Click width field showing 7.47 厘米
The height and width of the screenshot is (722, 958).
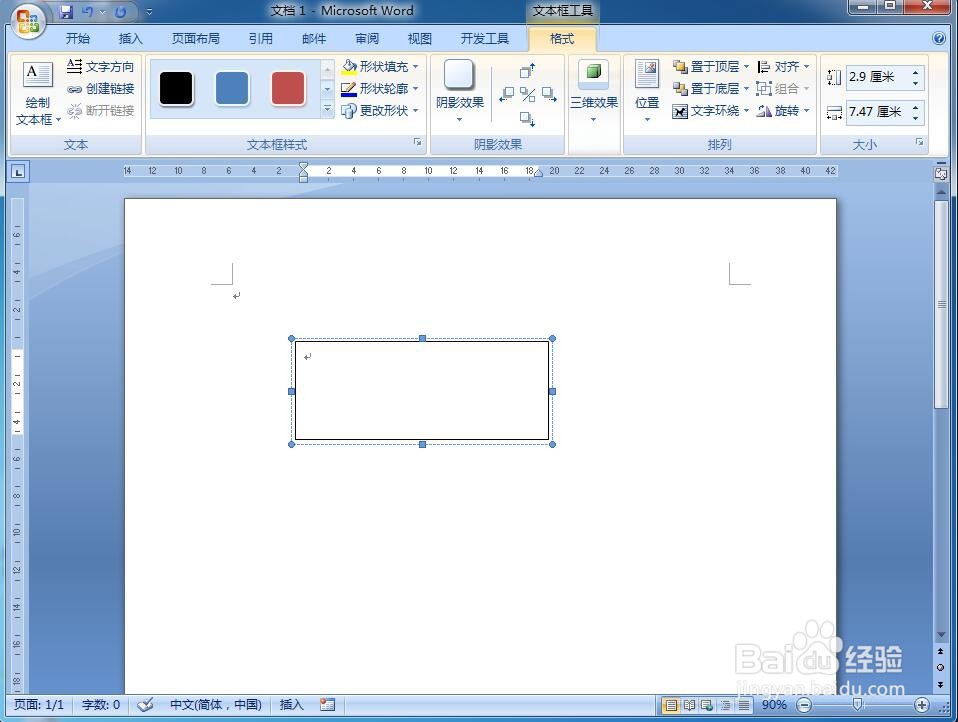pyautogui.click(x=877, y=112)
